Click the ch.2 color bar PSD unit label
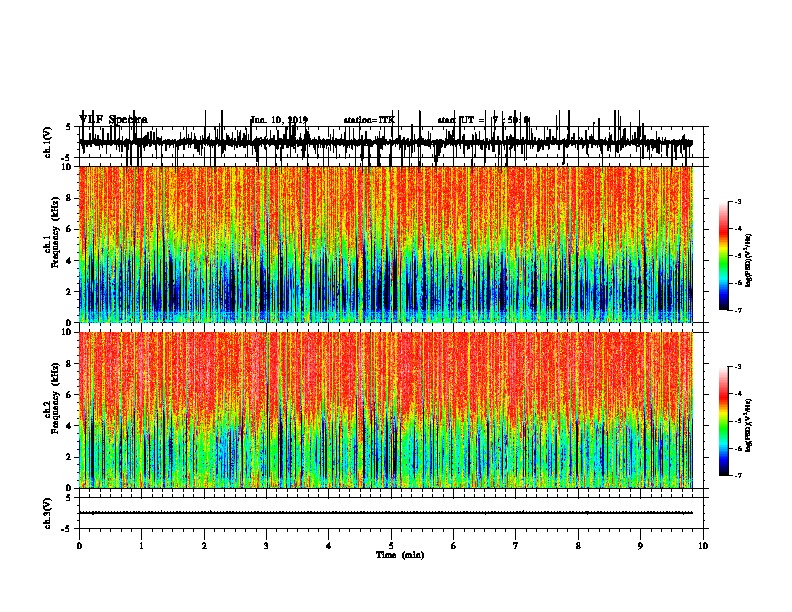Viewport: 792px width, 612px height. 748,425
